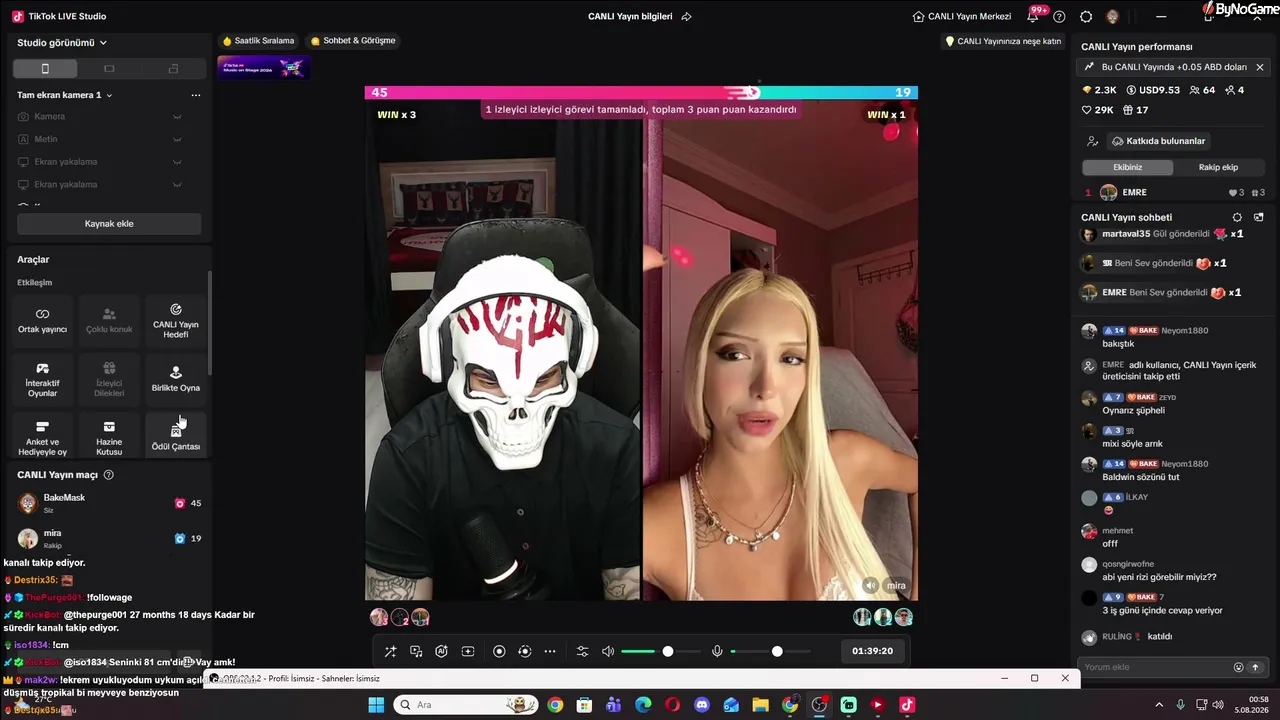This screenshot has width=1280, height=720.
Task: Toggle visibility of first Ekran yakalama source
Action: 177,162
